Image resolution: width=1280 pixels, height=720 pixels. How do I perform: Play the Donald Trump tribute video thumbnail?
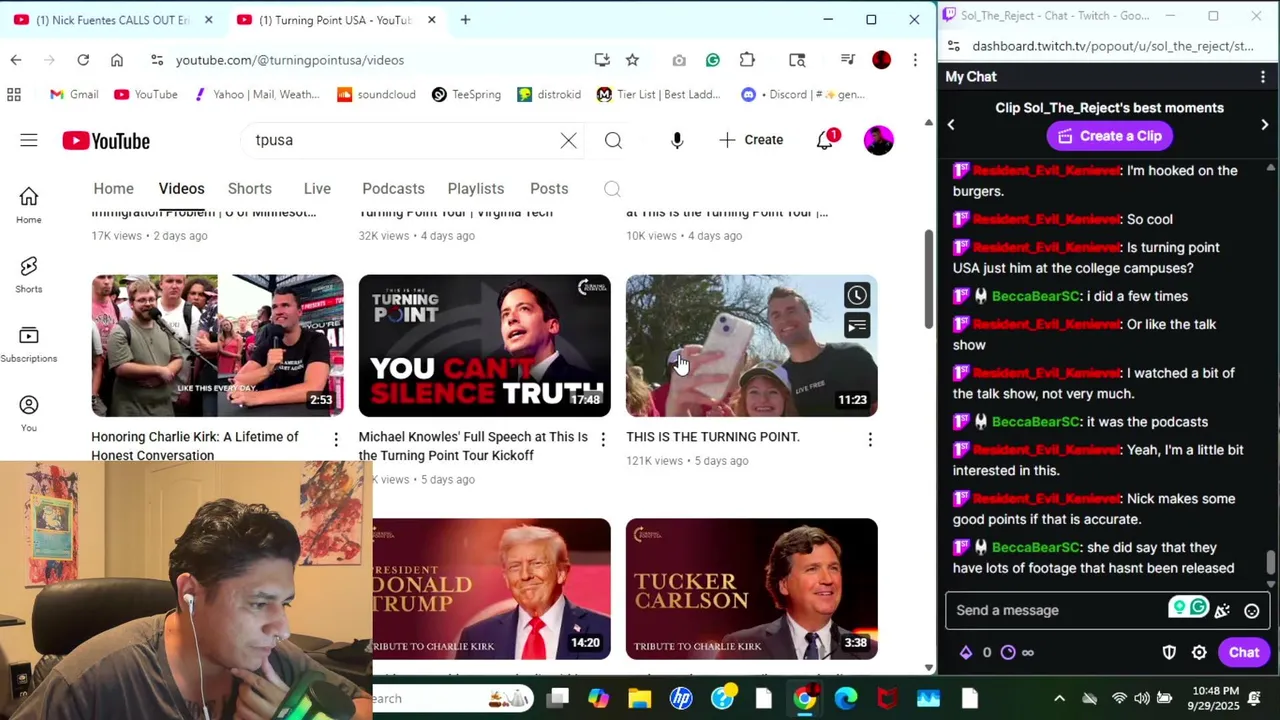click(x=491, y=589)
